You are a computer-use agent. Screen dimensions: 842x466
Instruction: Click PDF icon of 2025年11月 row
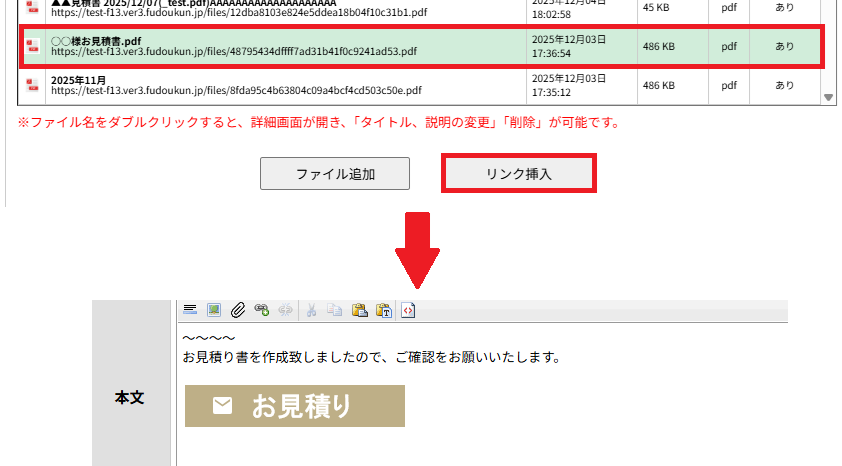32,86
